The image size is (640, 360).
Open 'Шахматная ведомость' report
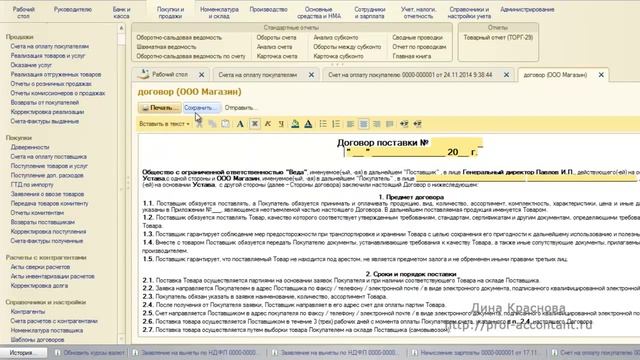(x=166, y=47)
